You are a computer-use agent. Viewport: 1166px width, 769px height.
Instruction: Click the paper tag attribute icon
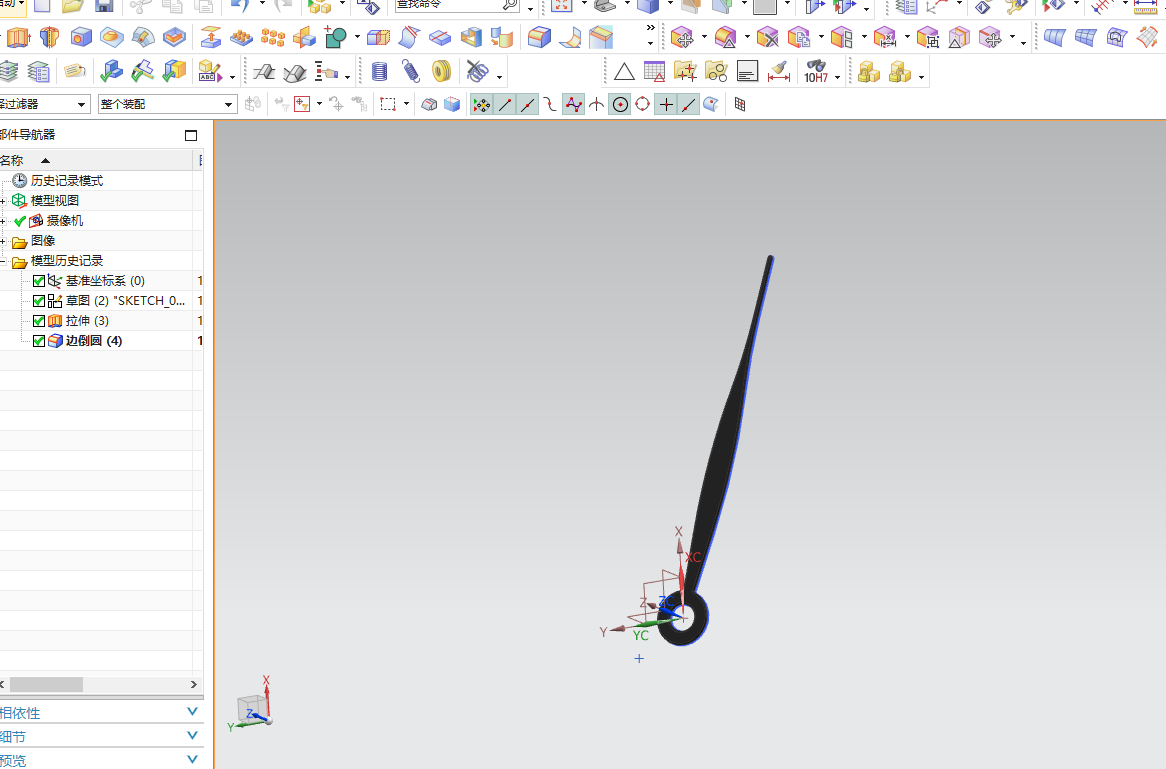(x=74, y=71)
